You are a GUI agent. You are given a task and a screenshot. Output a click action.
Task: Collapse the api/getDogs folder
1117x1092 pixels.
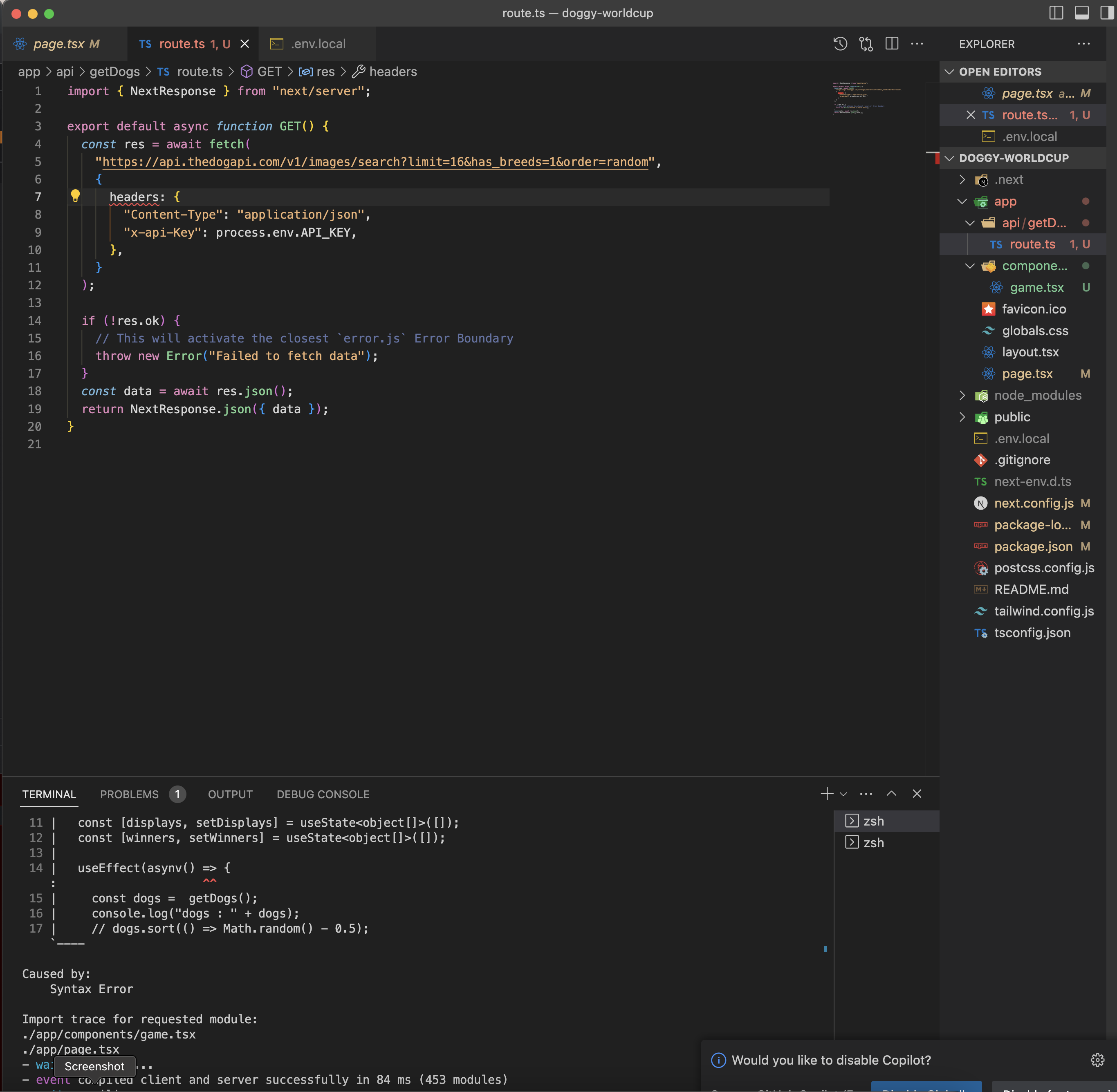(x=971, y=223)
